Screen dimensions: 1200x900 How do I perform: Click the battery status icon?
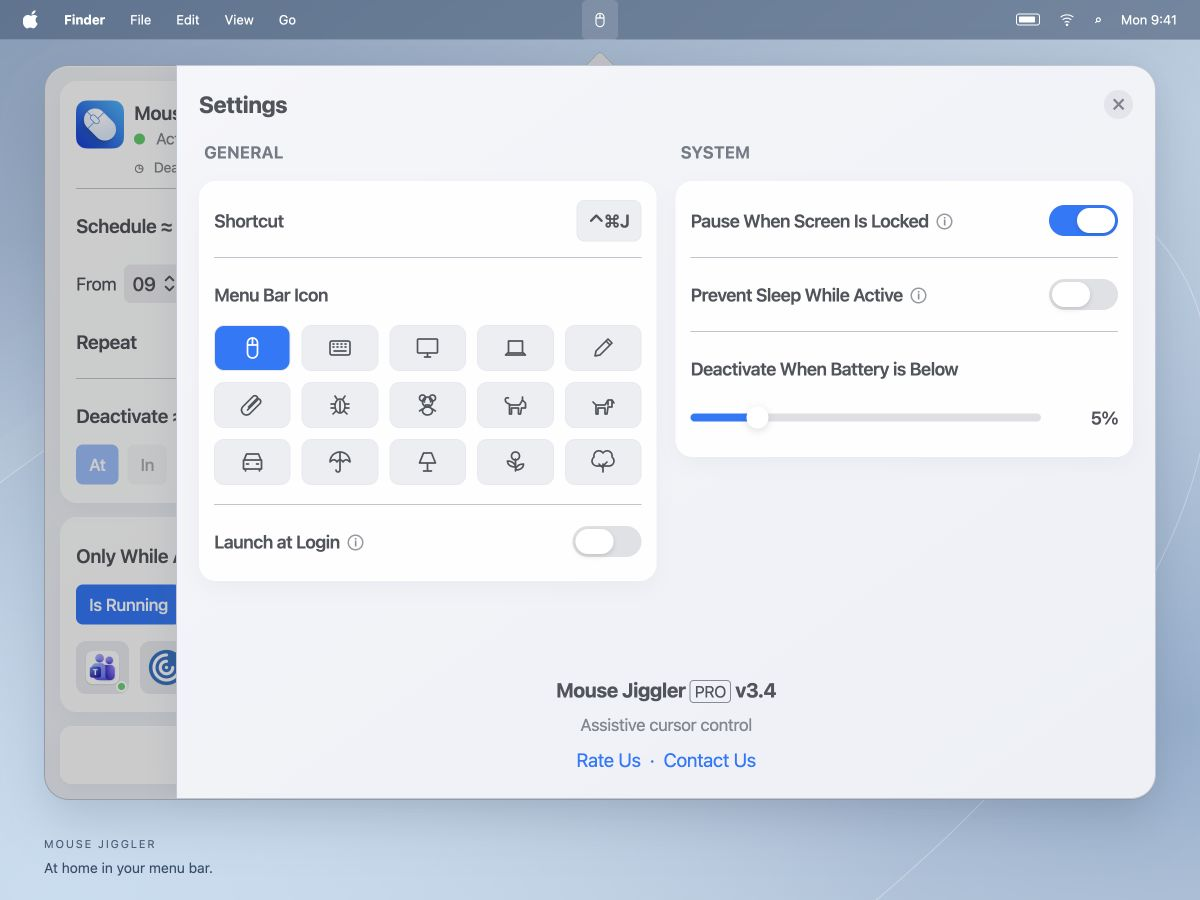pyautogui.click(x=1028, y=20)
